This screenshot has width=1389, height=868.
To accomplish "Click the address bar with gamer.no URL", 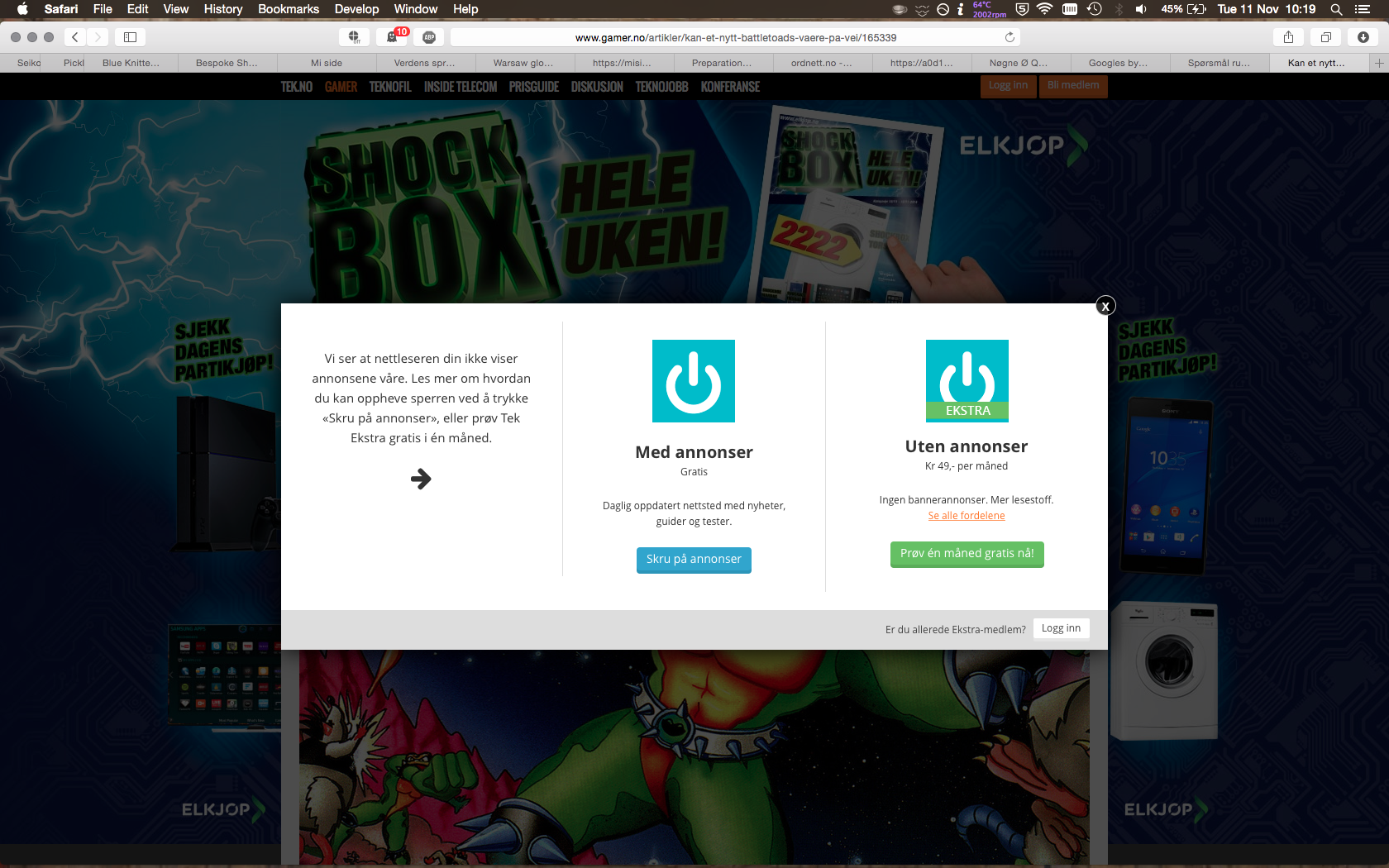I will point(736,37).
